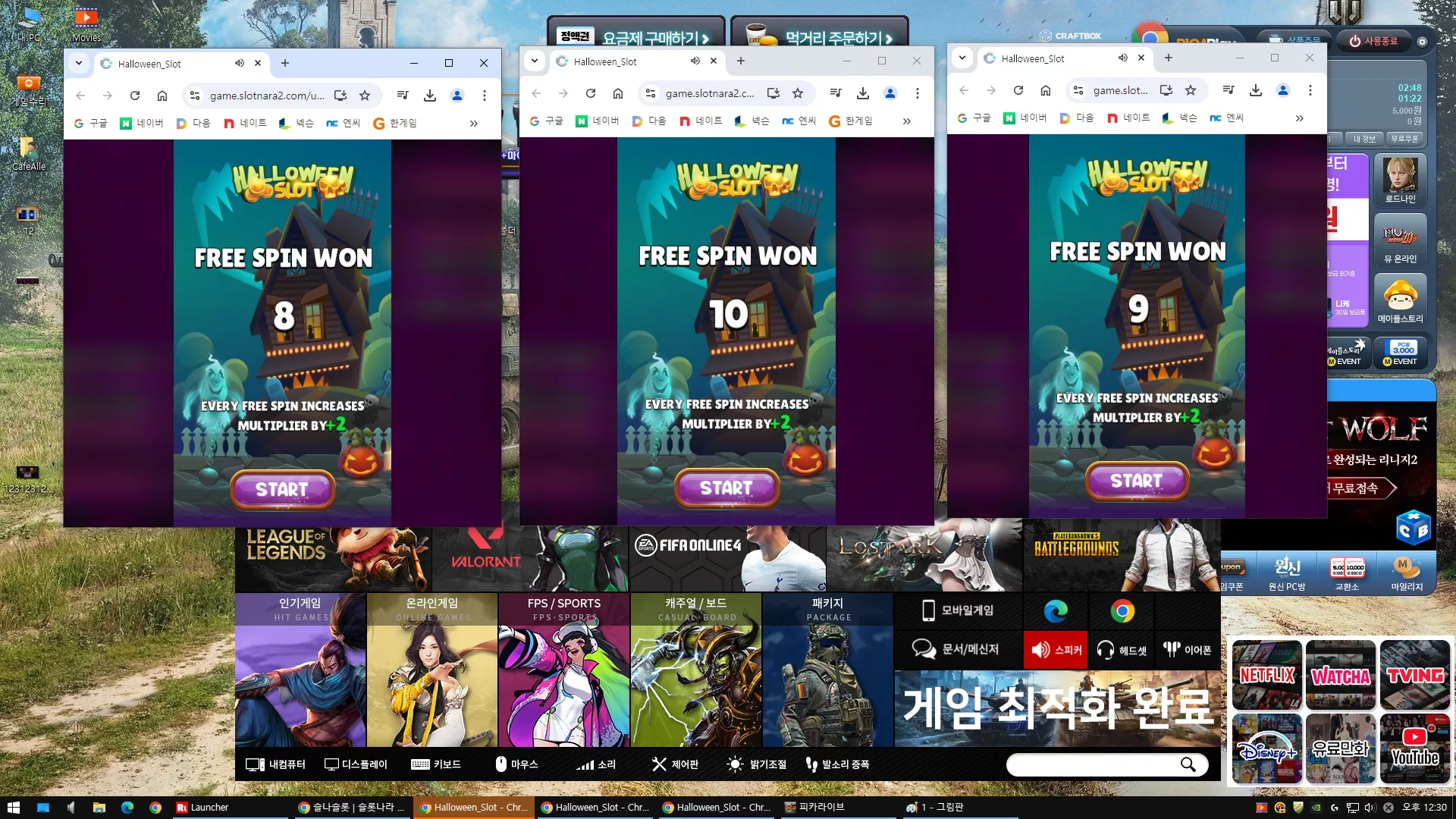
Task: Reload the page in the middle Chrome window
Action: point(591,93)
